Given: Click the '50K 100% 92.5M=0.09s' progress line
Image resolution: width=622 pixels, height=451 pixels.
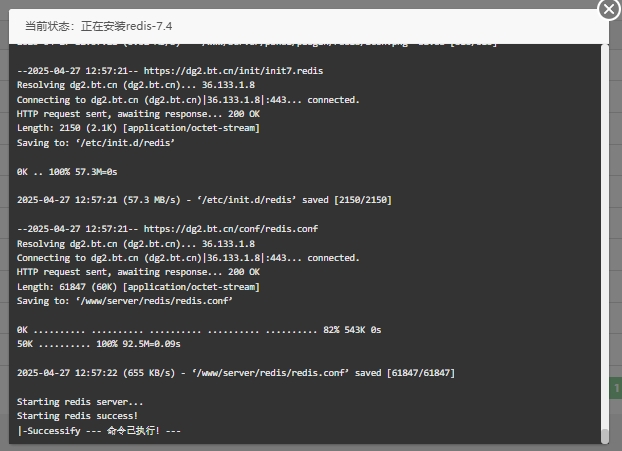Looking at the screenshot, I should coord(98,344).
